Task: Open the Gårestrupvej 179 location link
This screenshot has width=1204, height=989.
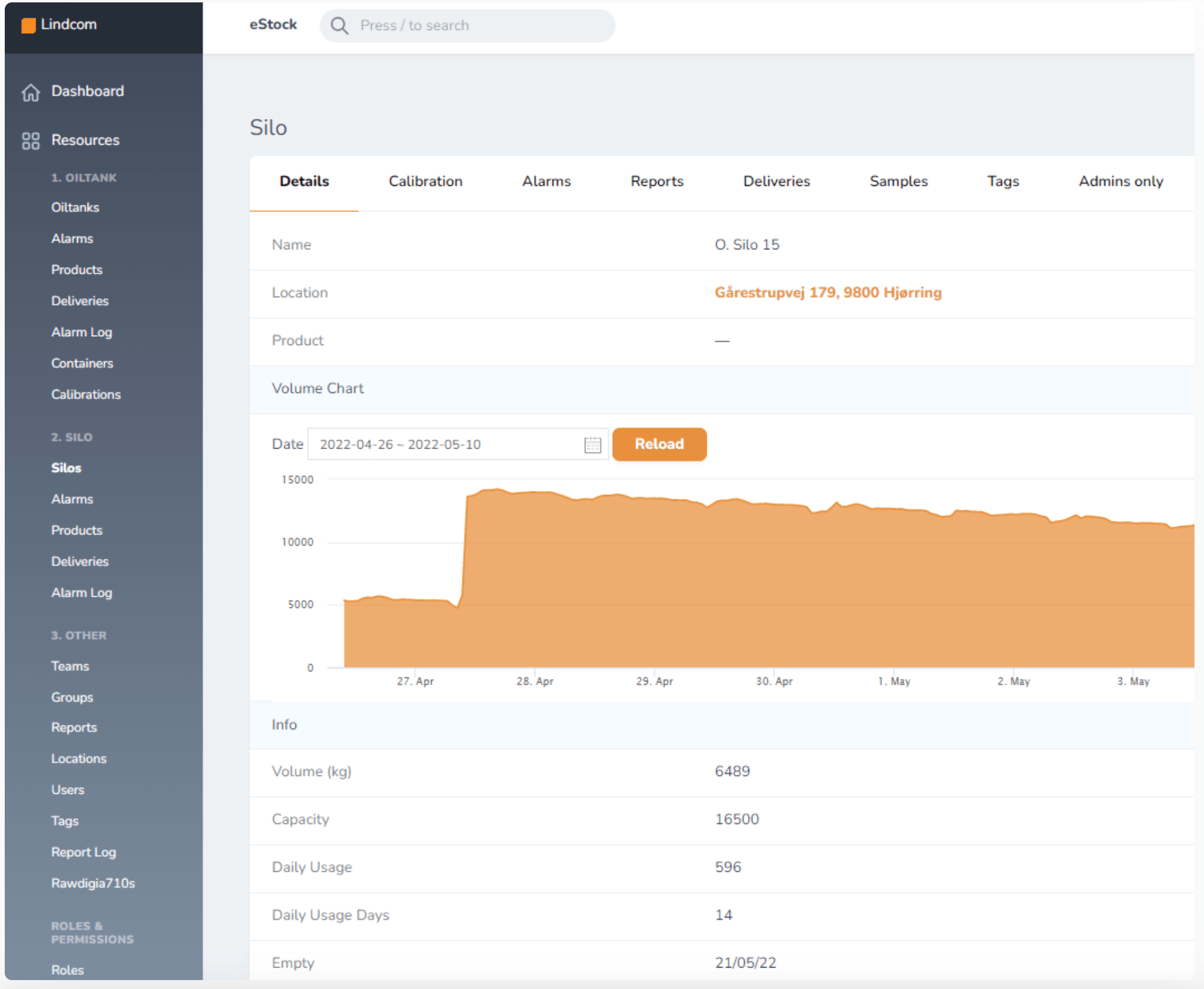Action: coord(829,292)
